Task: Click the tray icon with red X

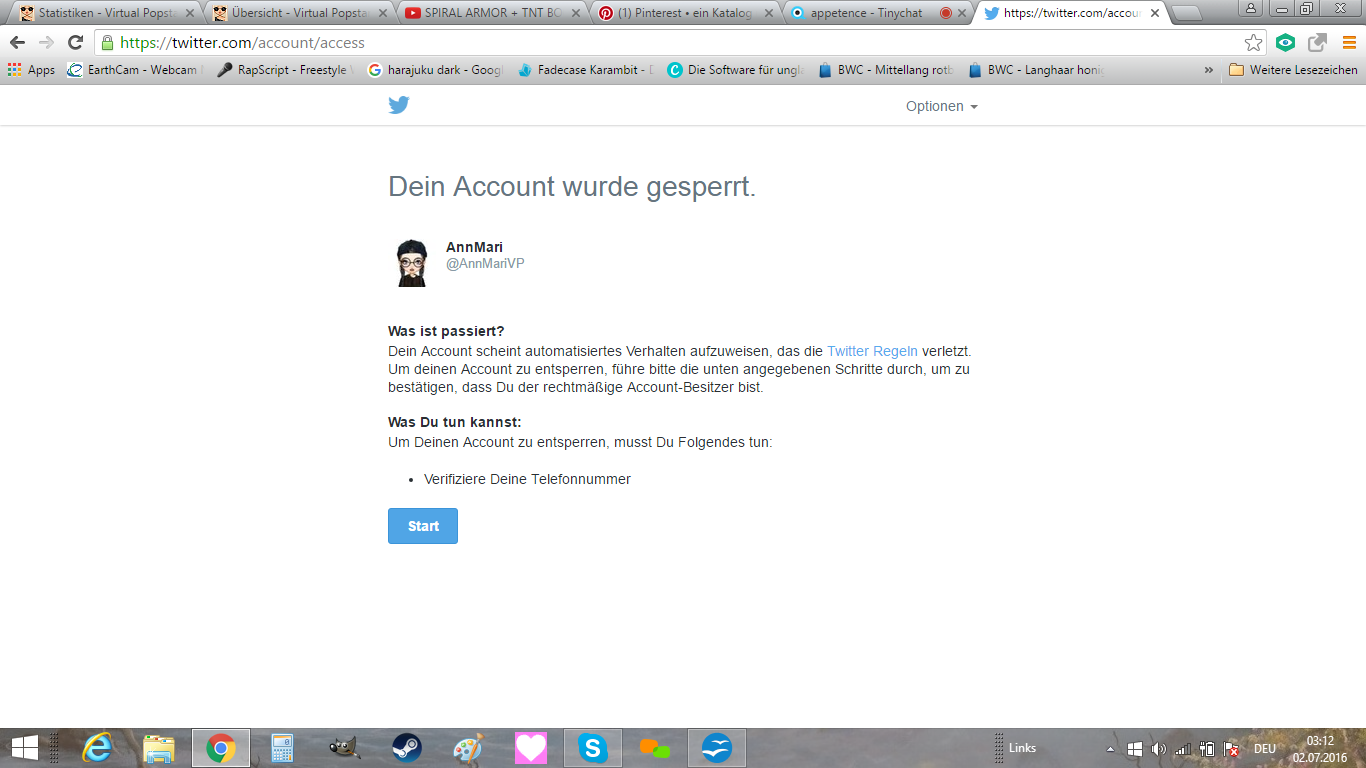Action: [1232, 748]
